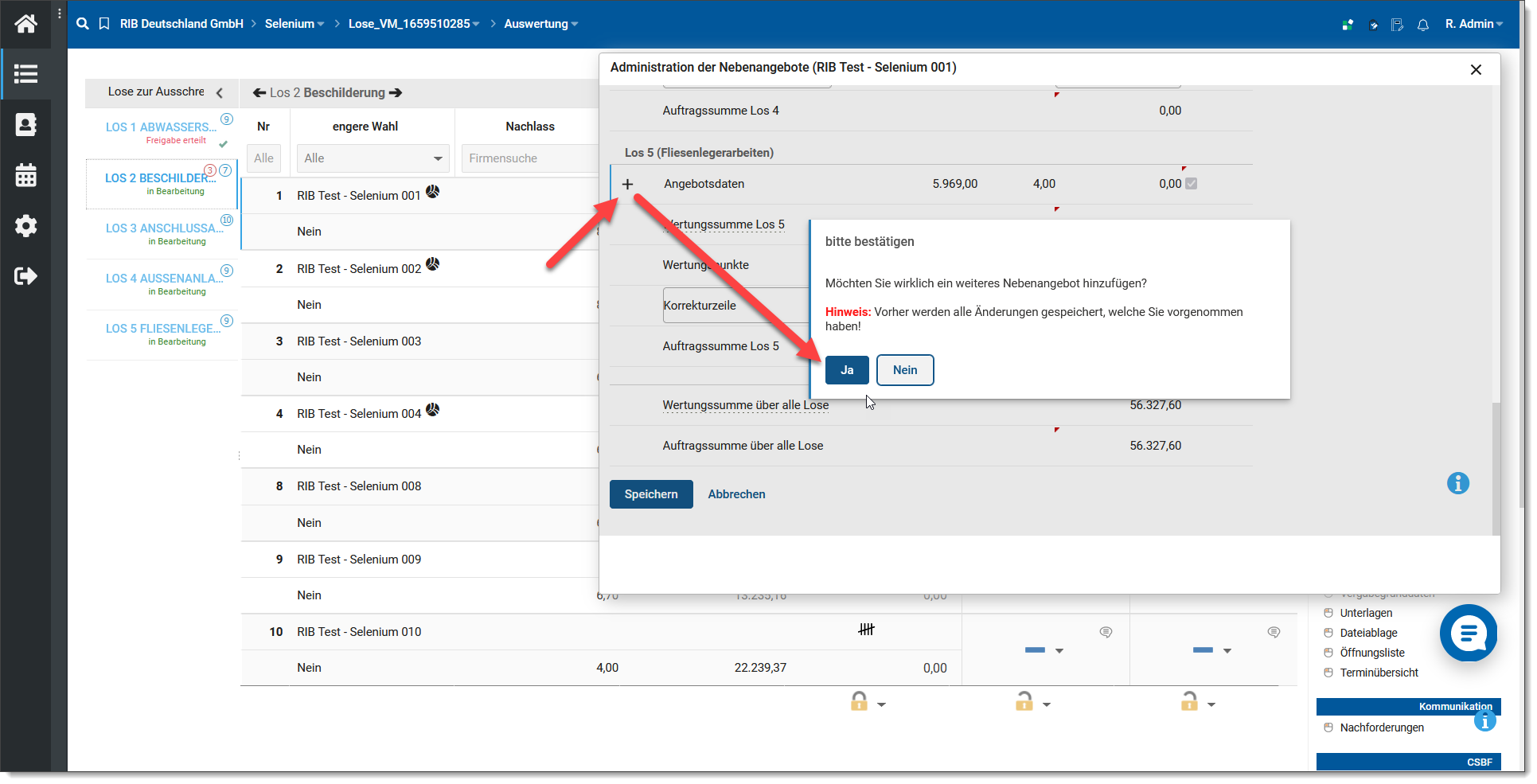Open the Auswertung breadcrumb dropdown
The height and width of the screenshot is (784, 1537).
coord(541,24)
